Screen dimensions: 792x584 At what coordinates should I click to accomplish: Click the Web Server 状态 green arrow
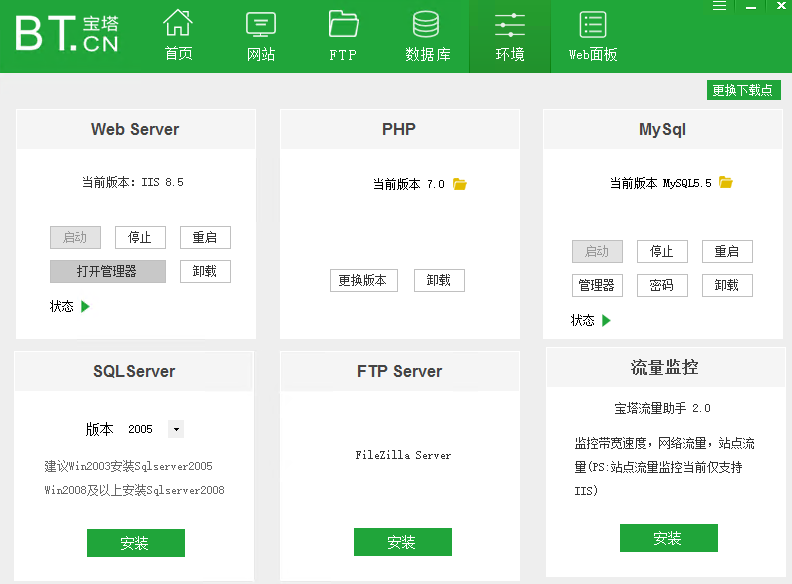85,306
